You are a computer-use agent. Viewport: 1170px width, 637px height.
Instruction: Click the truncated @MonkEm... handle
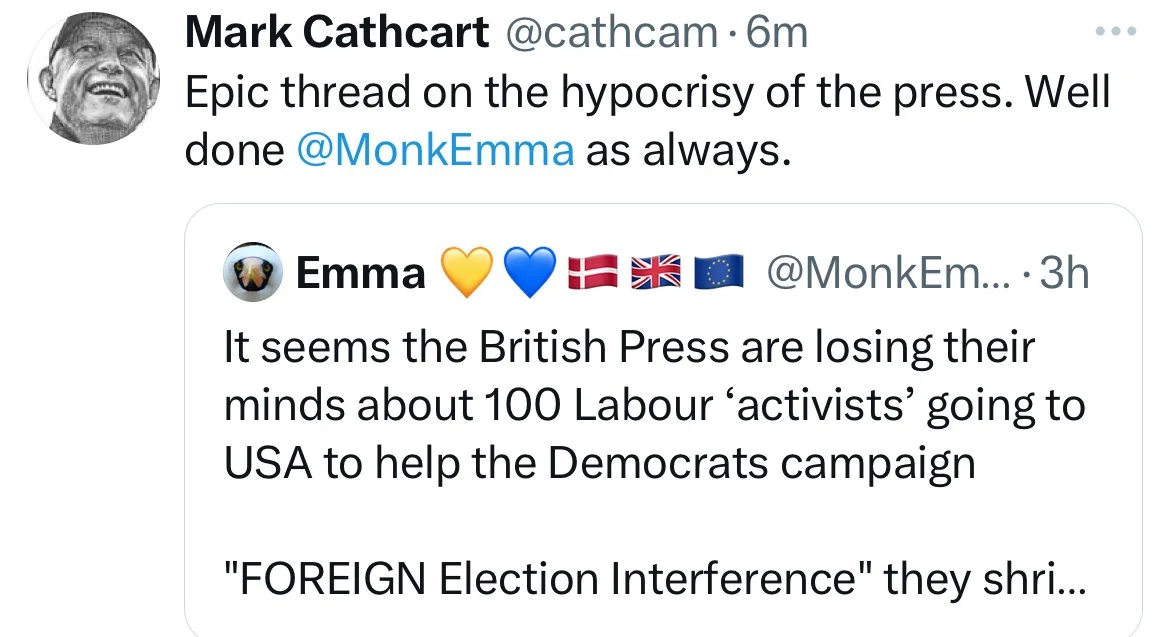(887, 273)
